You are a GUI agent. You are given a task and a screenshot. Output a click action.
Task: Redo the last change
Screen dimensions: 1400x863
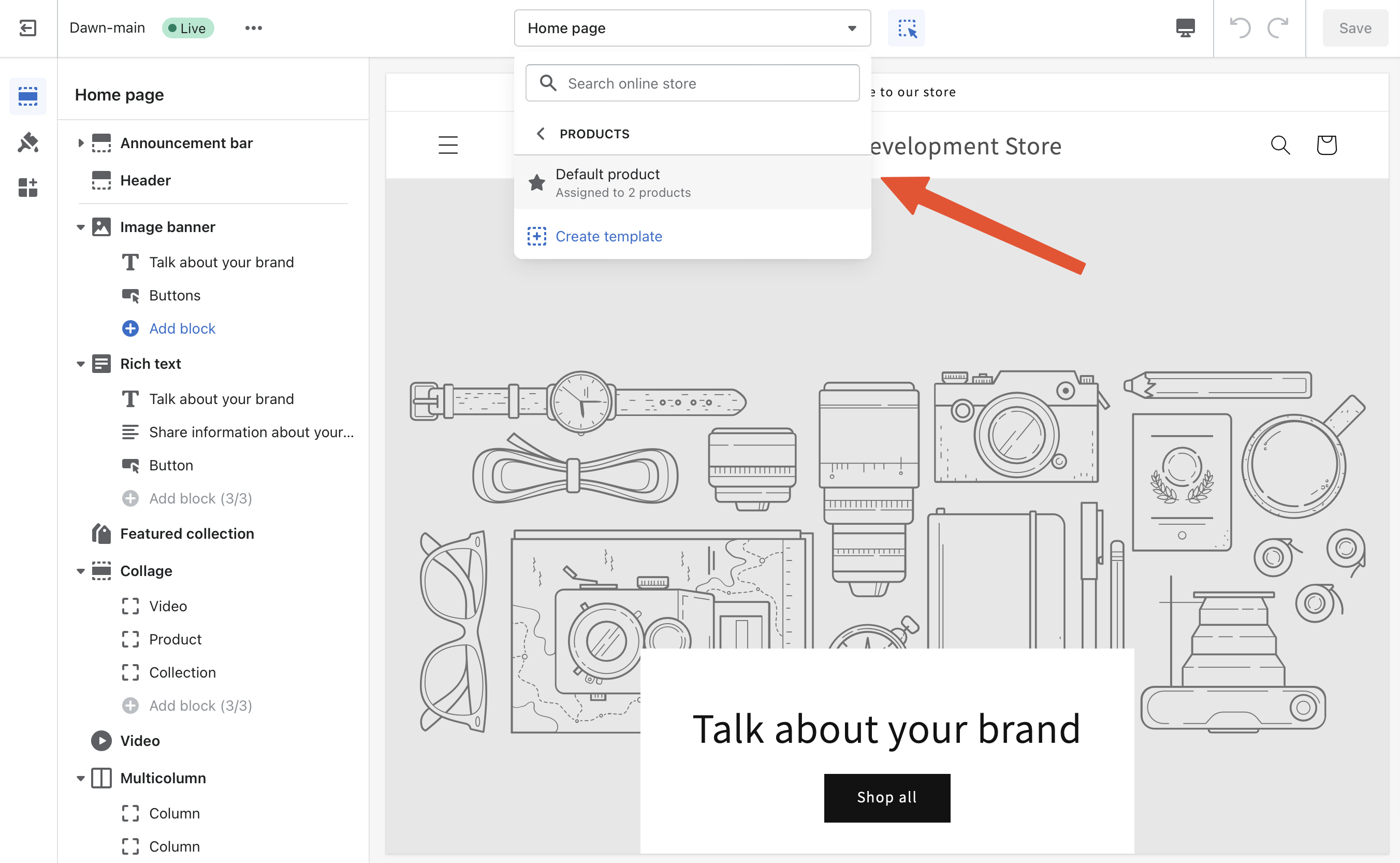pyautogui.click(x=1278, y=28)
